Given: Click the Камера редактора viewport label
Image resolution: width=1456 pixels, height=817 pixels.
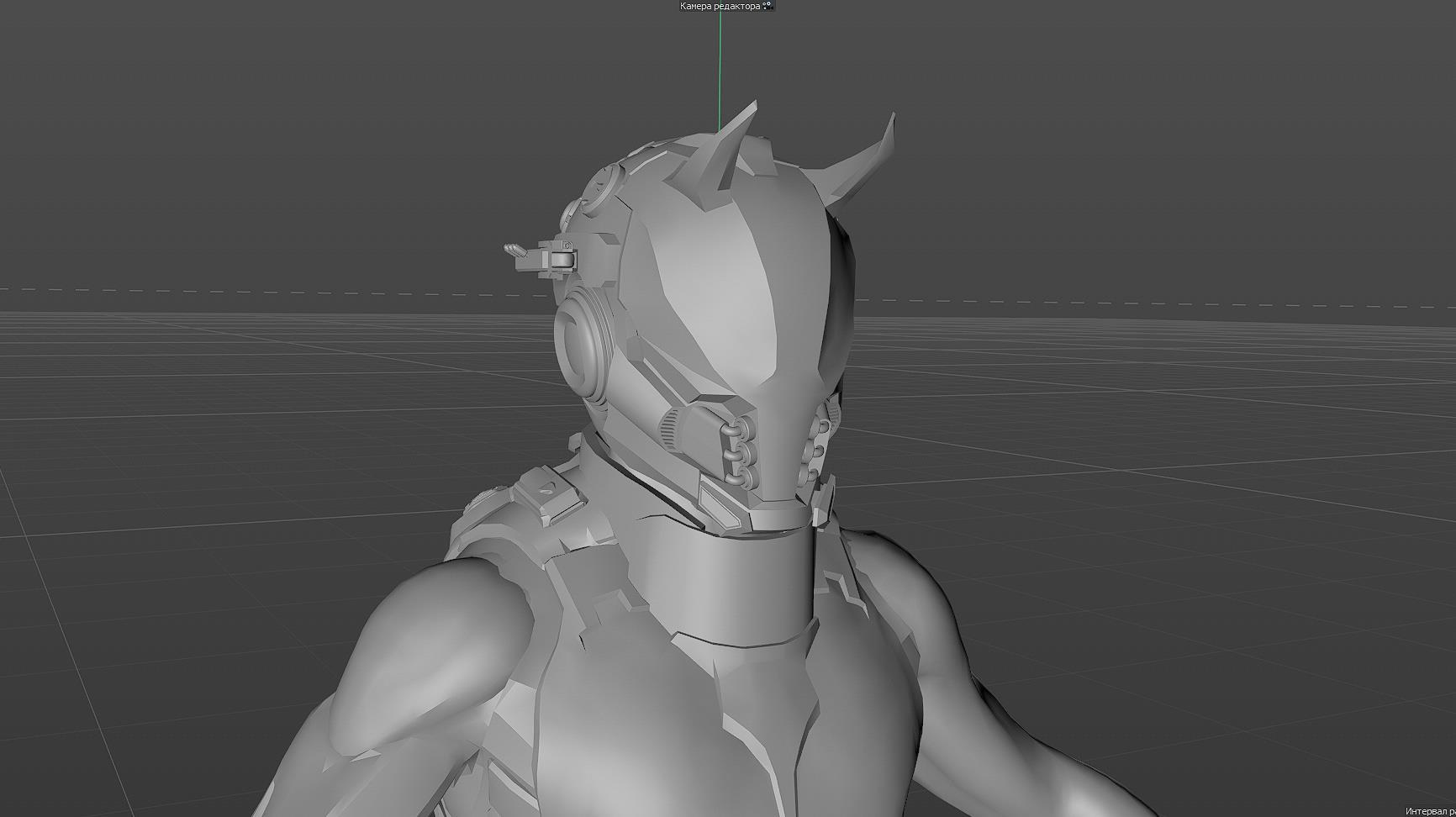Looking at the screenshot, I should click(x=720, y=6).
